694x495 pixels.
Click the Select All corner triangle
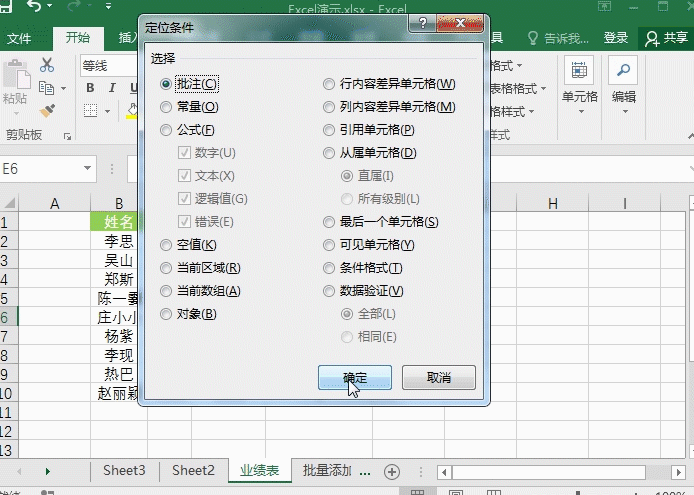pos(9,203)
